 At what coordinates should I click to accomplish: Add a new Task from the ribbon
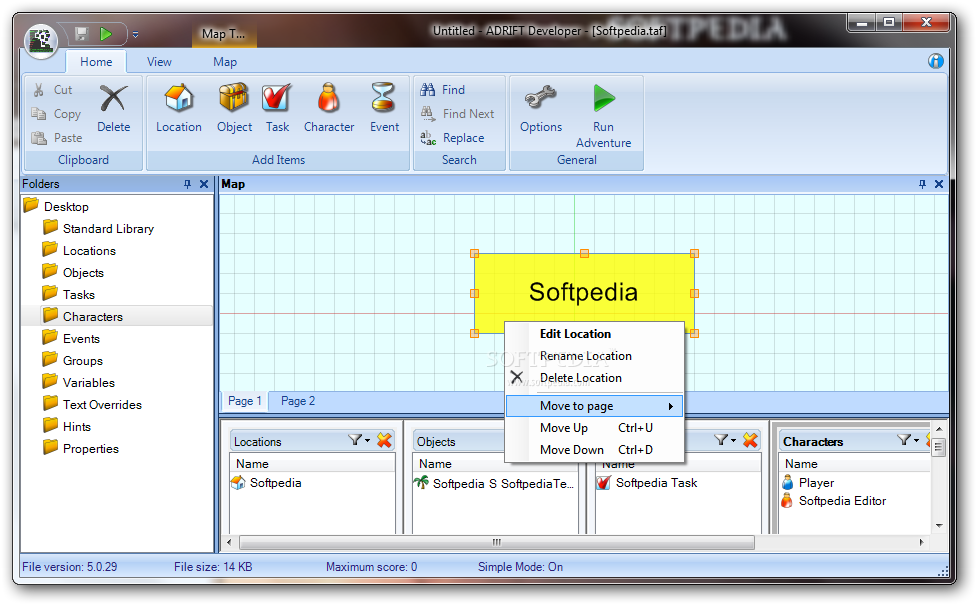point(277,108)
